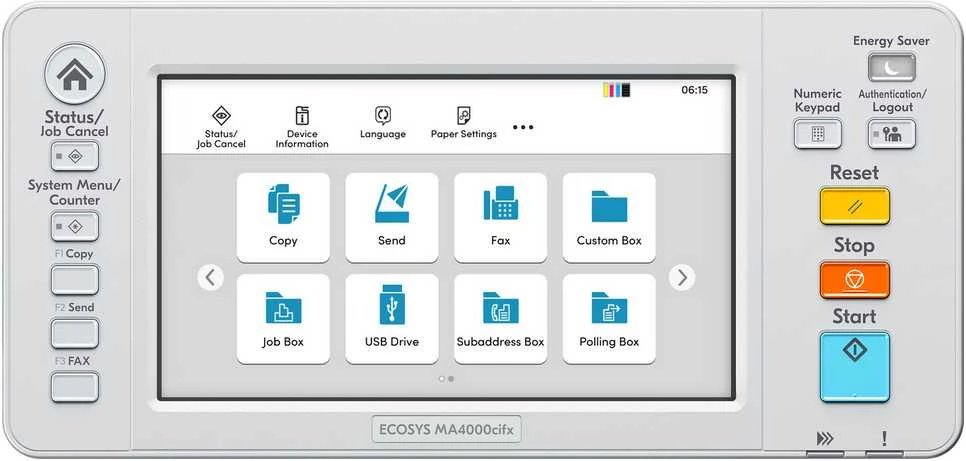Viewport: 966px width, 461px height.
Task: Open Paper Settings icon
Action: tap(464, 123)
